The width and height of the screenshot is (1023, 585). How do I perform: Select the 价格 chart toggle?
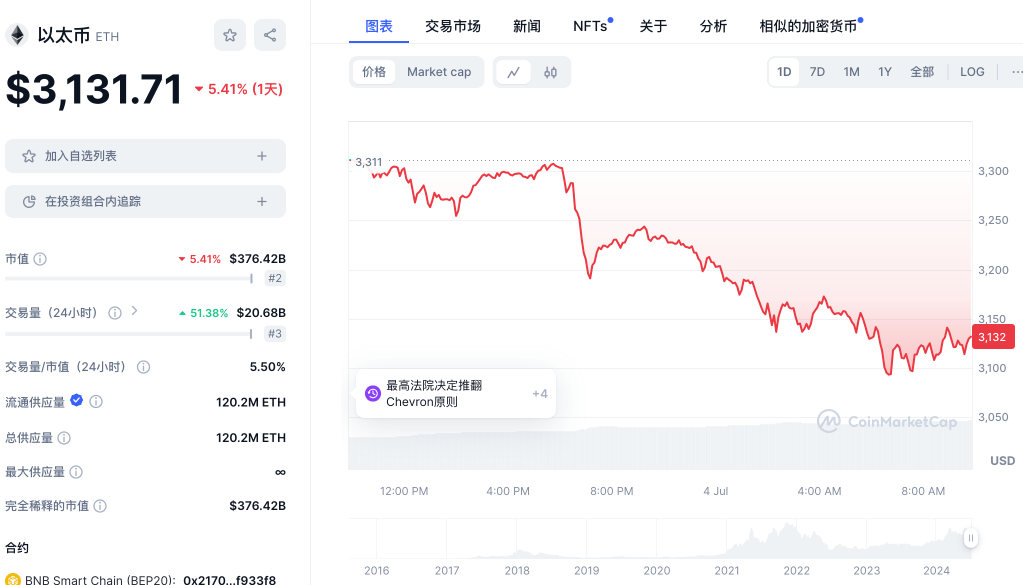coord(374,72)
